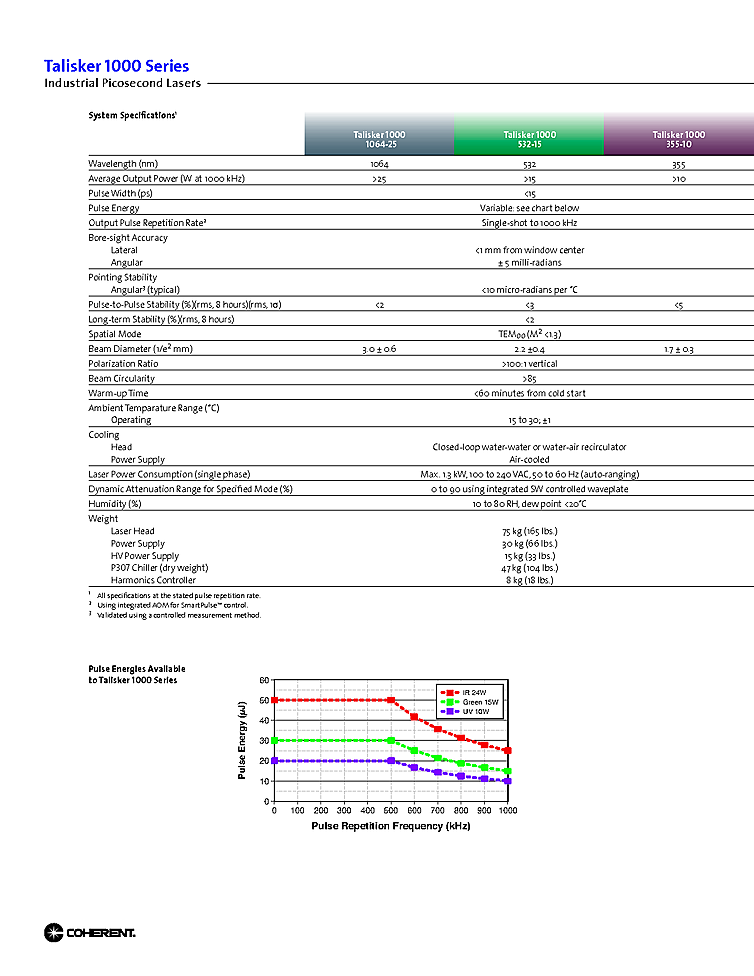The height and width of the screenshot is (976, 754).
Task: Click the Wavelength (nm) row label
Action: point(123,163)
